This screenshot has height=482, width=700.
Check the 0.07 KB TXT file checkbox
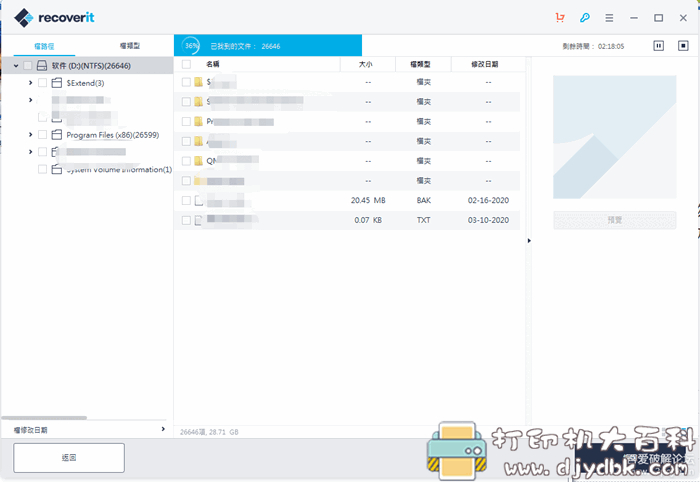186,220
